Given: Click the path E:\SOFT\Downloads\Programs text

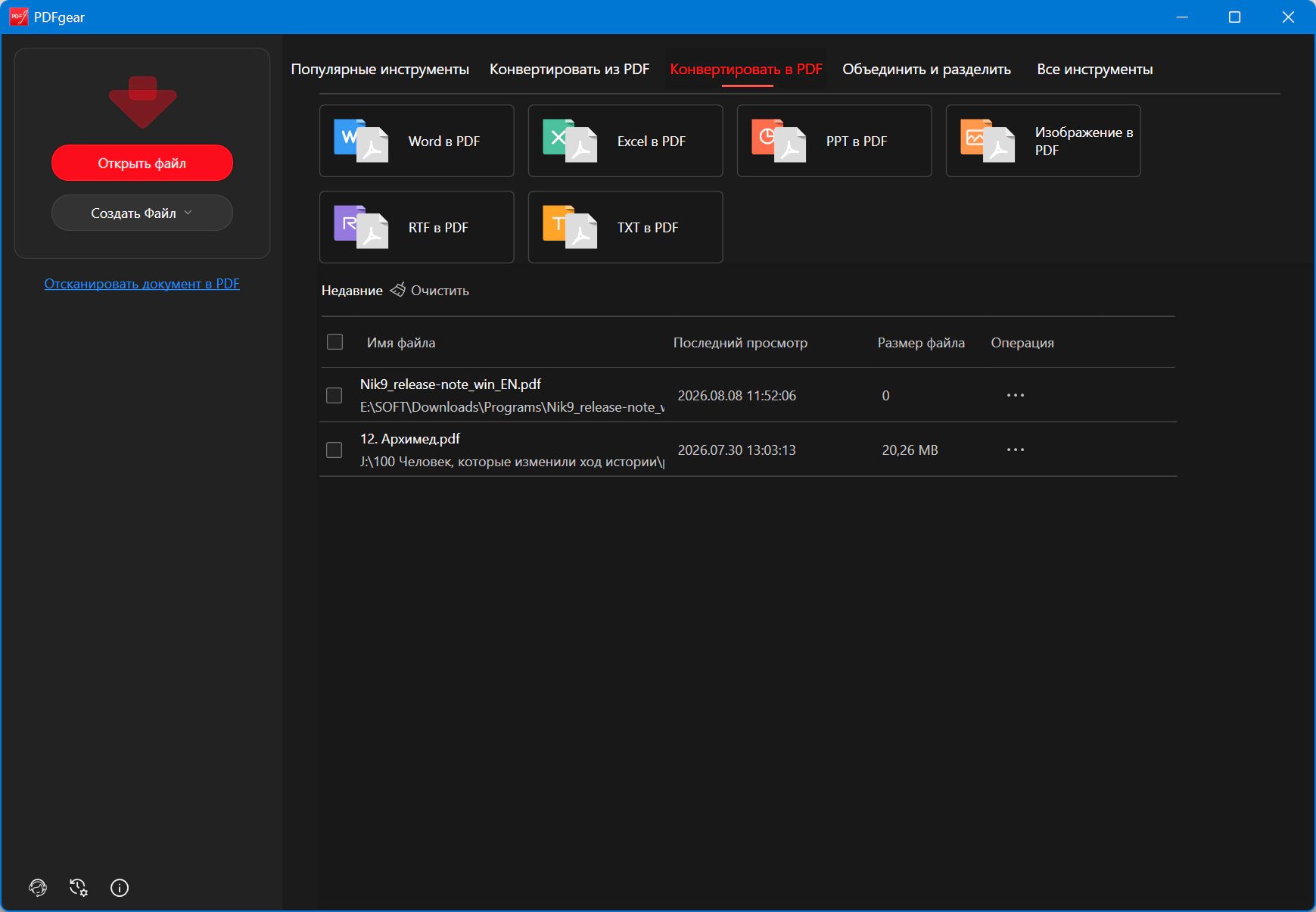Looking at the screenshot, I should pos(512,407).
